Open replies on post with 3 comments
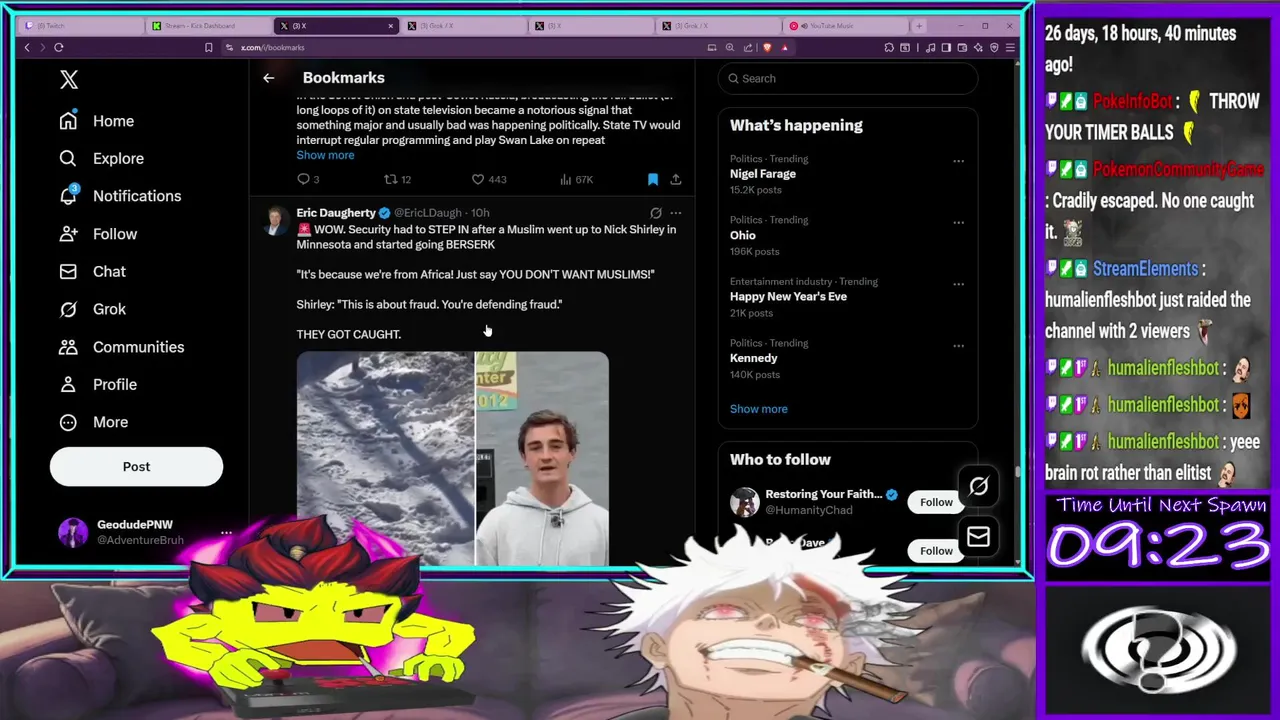 pos(308,179)
